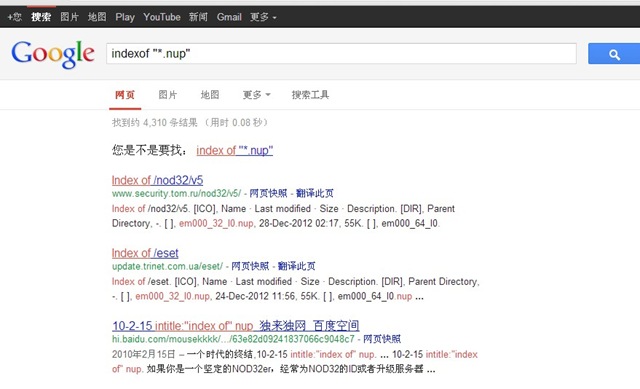This screenshot has width=640, height=389.
Task: Open result Index of /nod32/v5
Action: [x=157, y=180]
